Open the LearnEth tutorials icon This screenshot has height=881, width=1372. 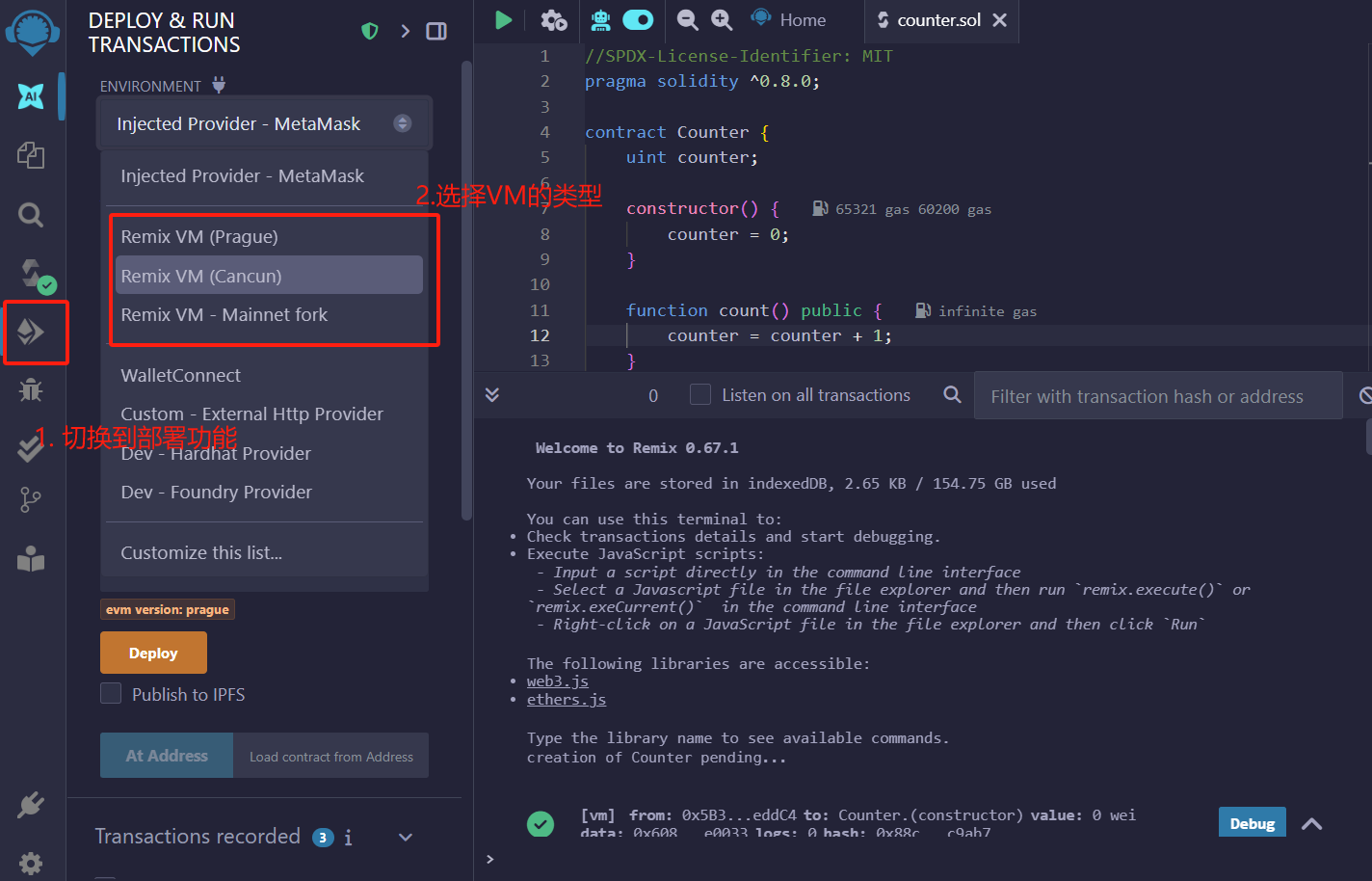[x=31, y=559]
